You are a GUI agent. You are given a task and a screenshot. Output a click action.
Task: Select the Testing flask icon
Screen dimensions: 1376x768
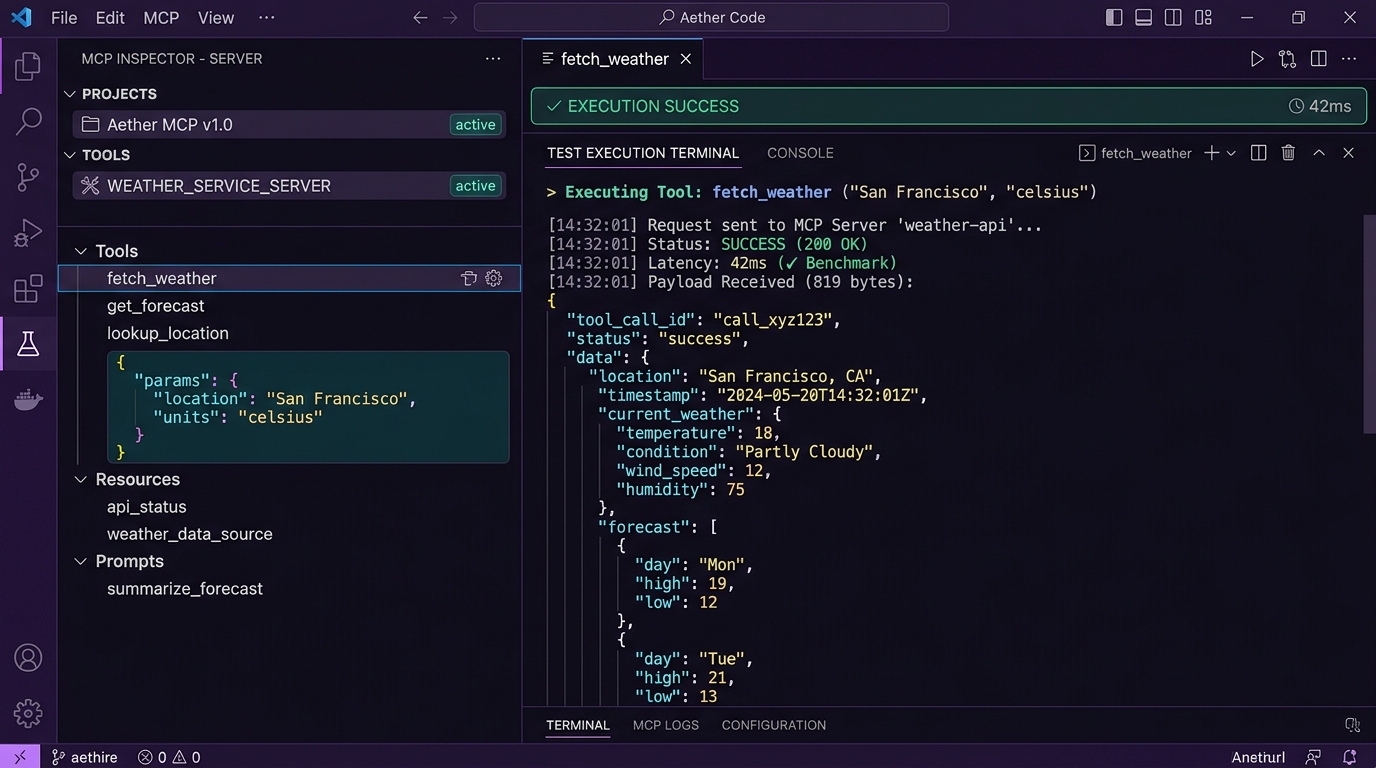pyautogui.click(x=28, y=344)
